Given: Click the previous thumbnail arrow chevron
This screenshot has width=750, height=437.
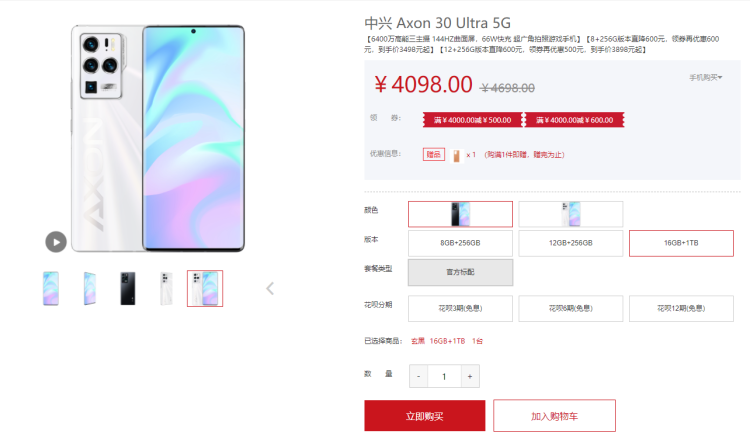Looking at the screenshot, I should (270, 288).
